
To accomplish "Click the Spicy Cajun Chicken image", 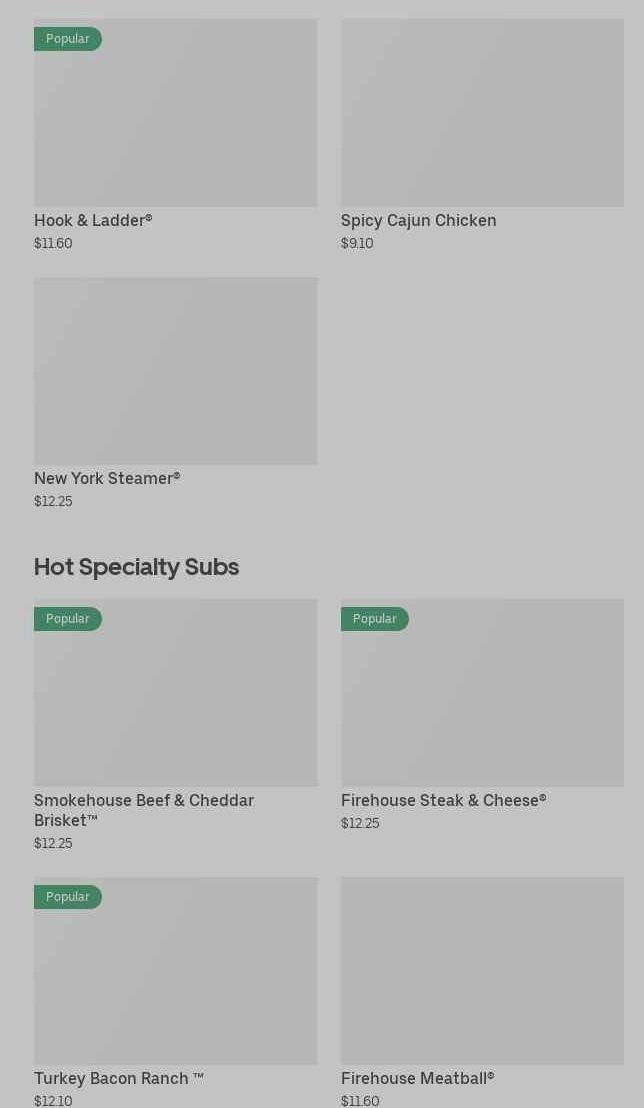I will (x=482, y=112).
